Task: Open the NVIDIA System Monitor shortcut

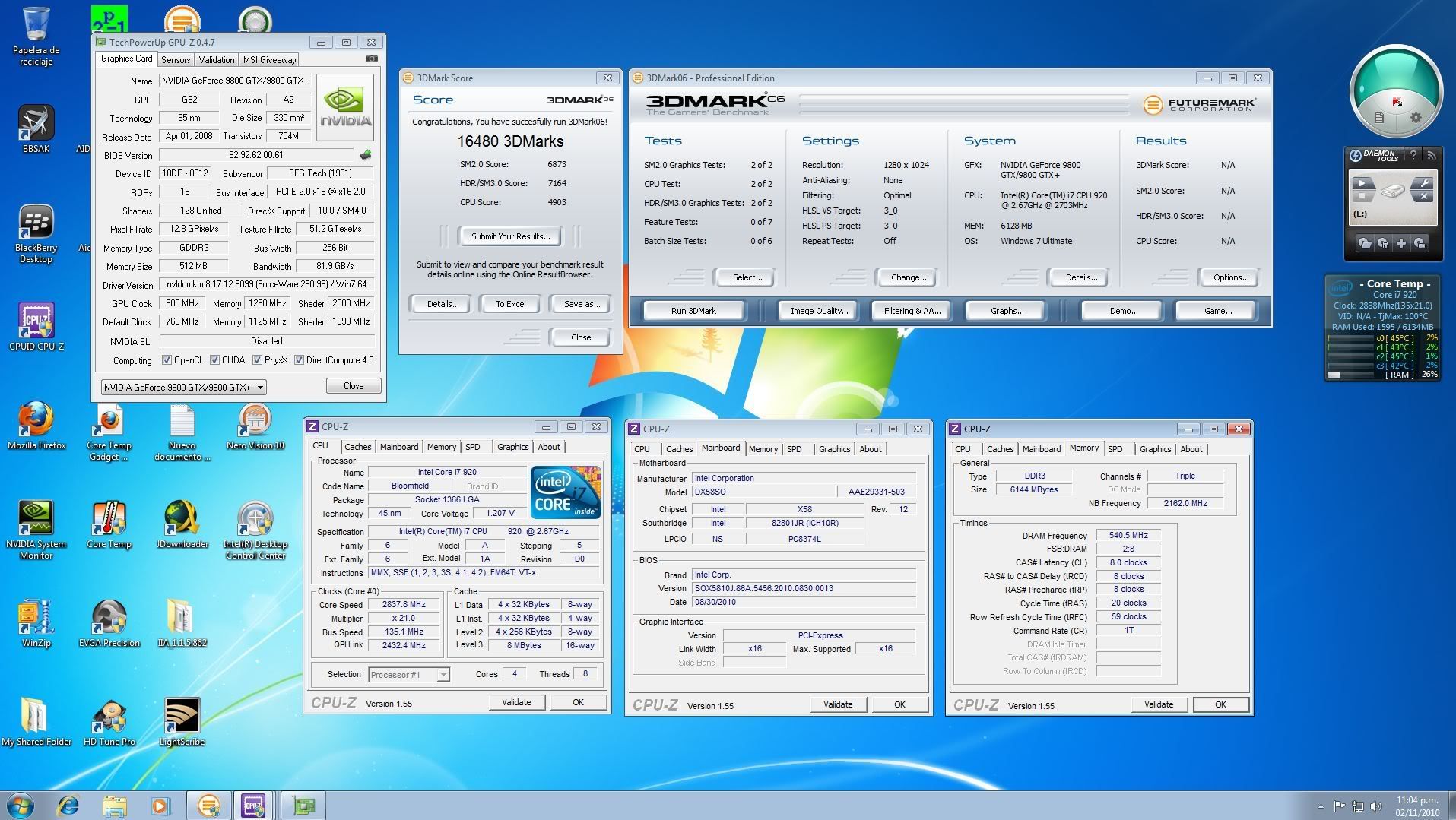Action: tap(36, 530)
